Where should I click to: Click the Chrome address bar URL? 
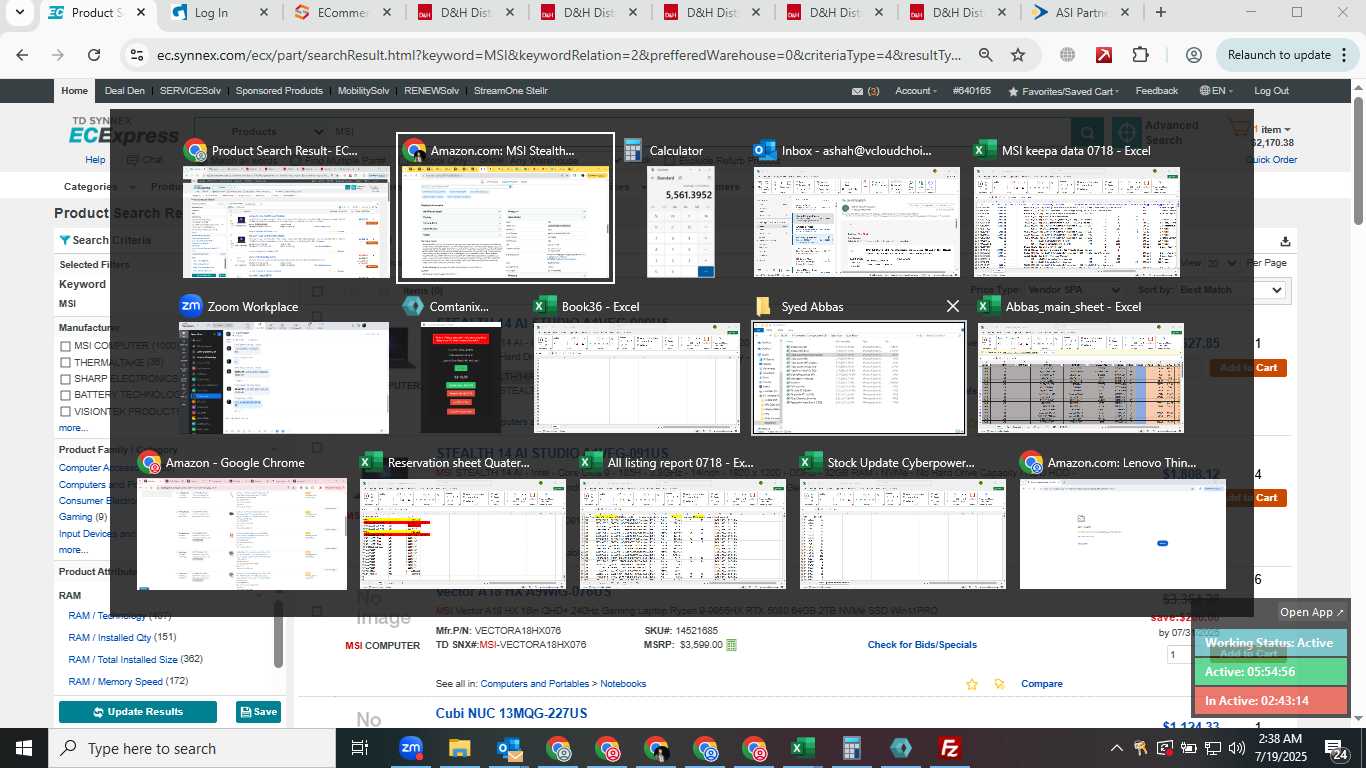click(560, 55)
